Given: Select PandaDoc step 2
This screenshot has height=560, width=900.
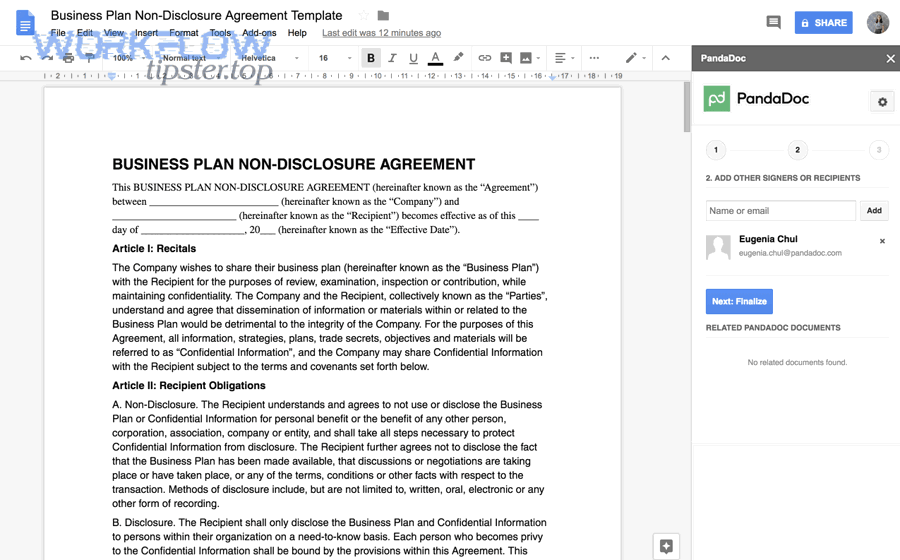Looking at the screenshot, I should 797,150.
